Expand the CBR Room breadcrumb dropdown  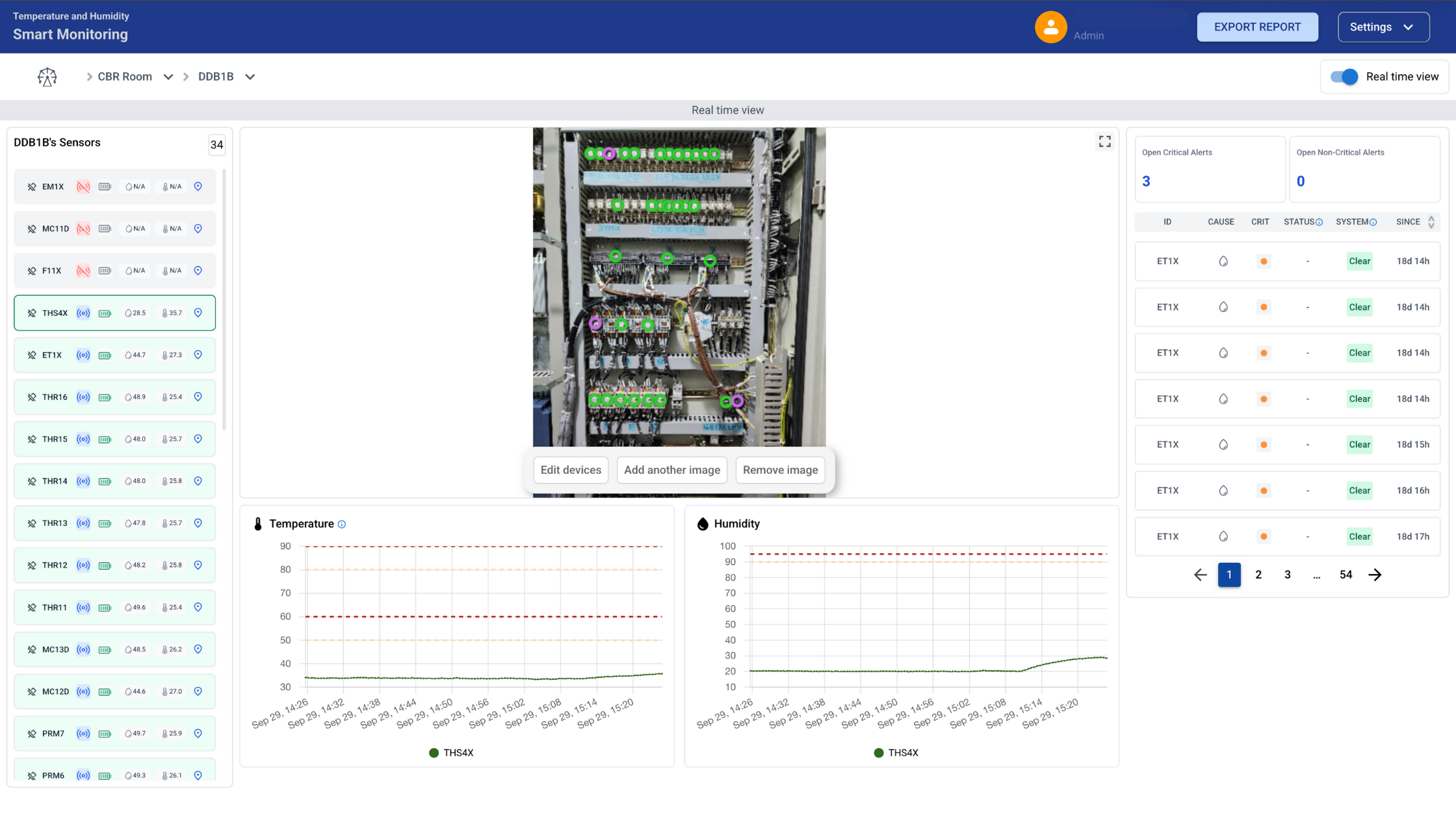tap(168, 77)
